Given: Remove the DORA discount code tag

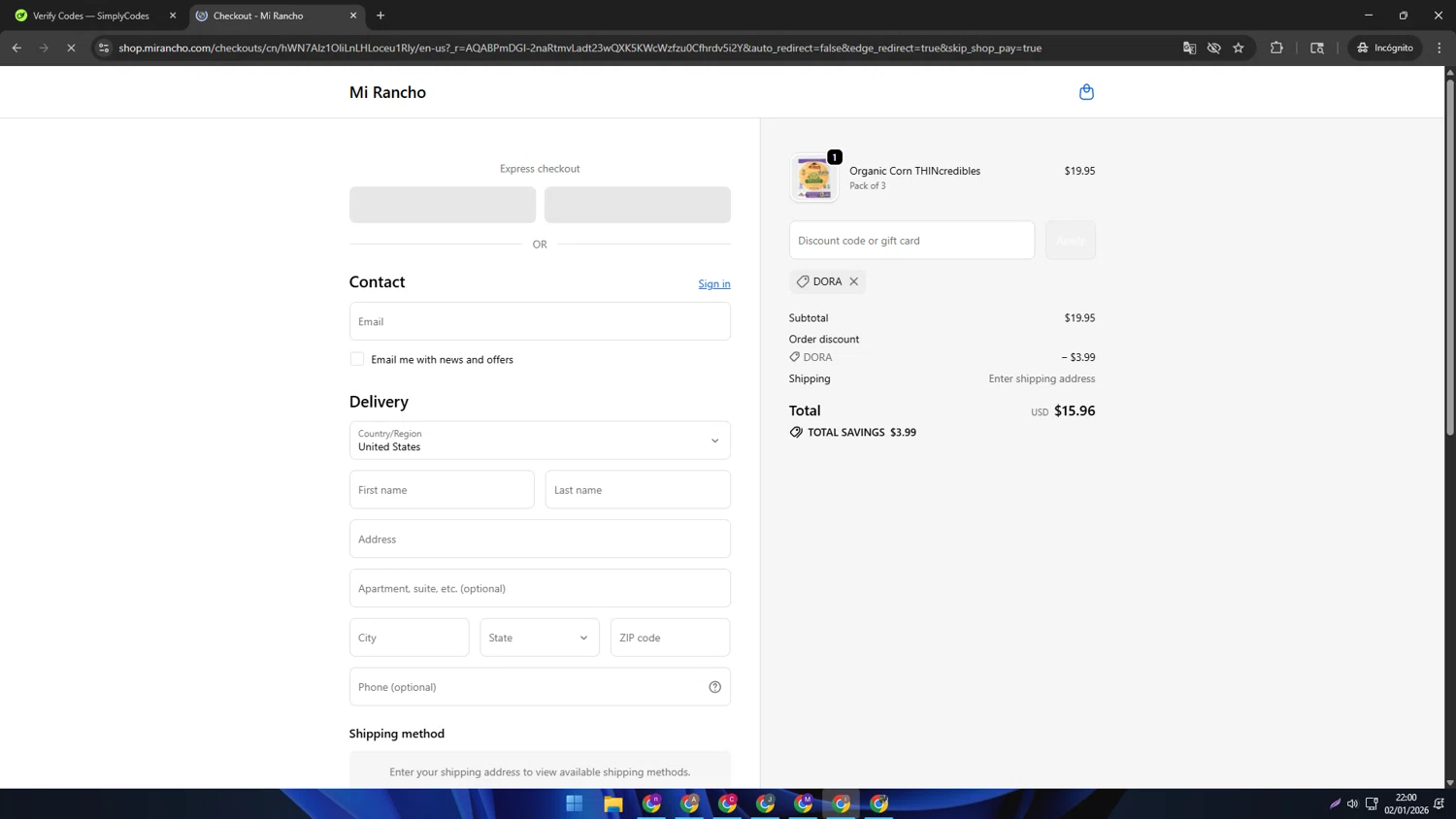Looking at the screenshot, I should tap(854, 281).
